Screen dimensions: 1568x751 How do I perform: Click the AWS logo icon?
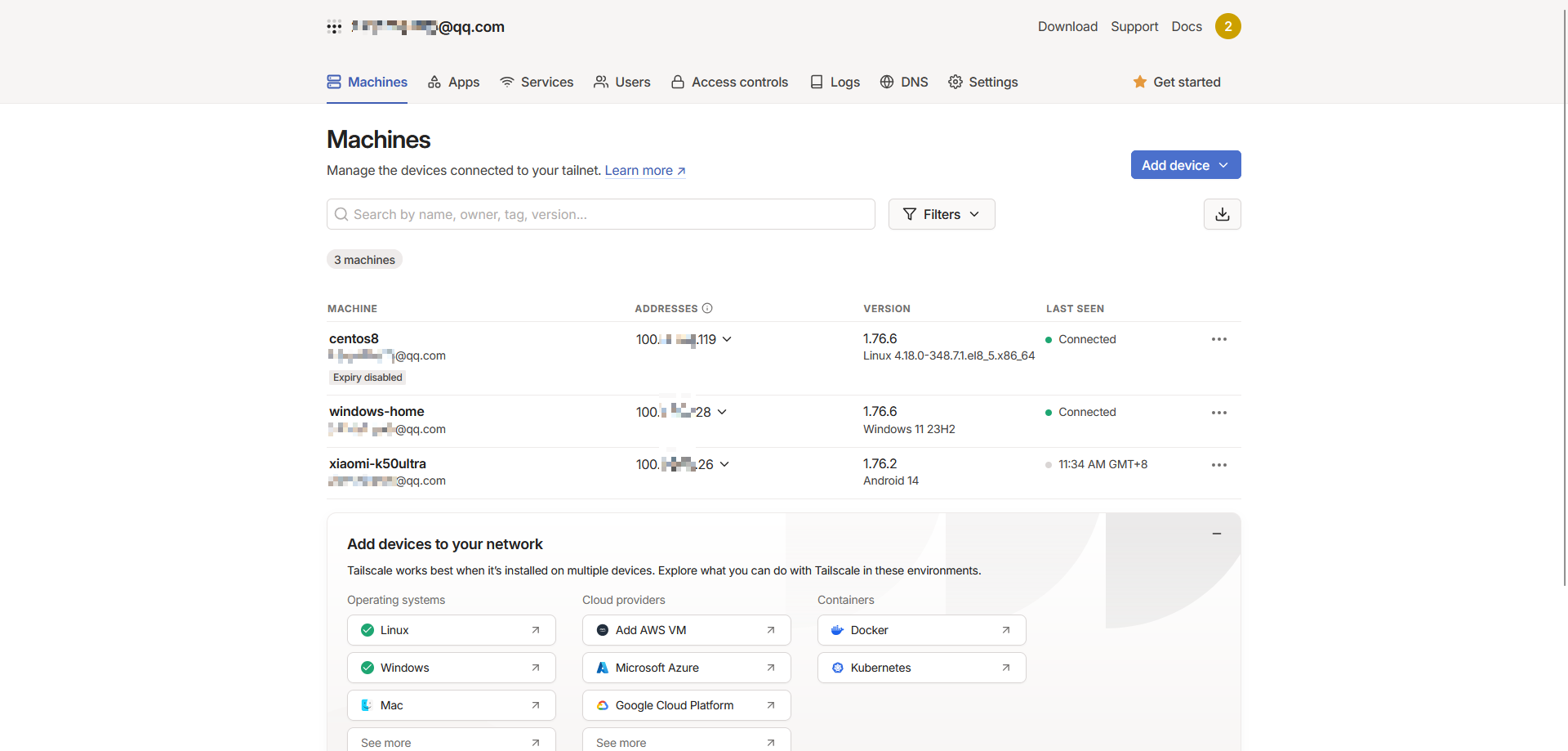pos(602,630)
